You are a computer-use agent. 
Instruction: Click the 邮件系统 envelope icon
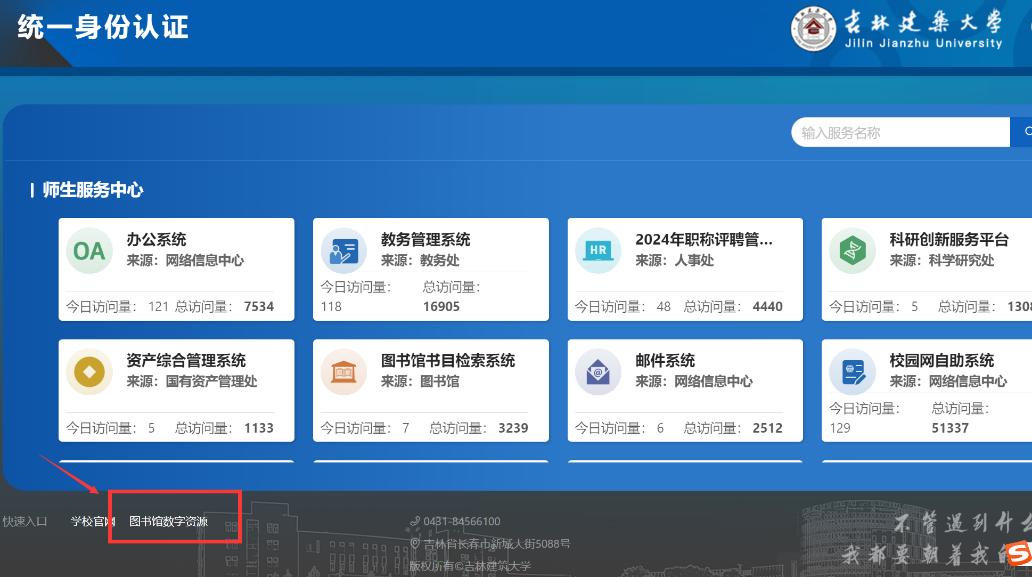pyautogui.click(x=598, y=372)
